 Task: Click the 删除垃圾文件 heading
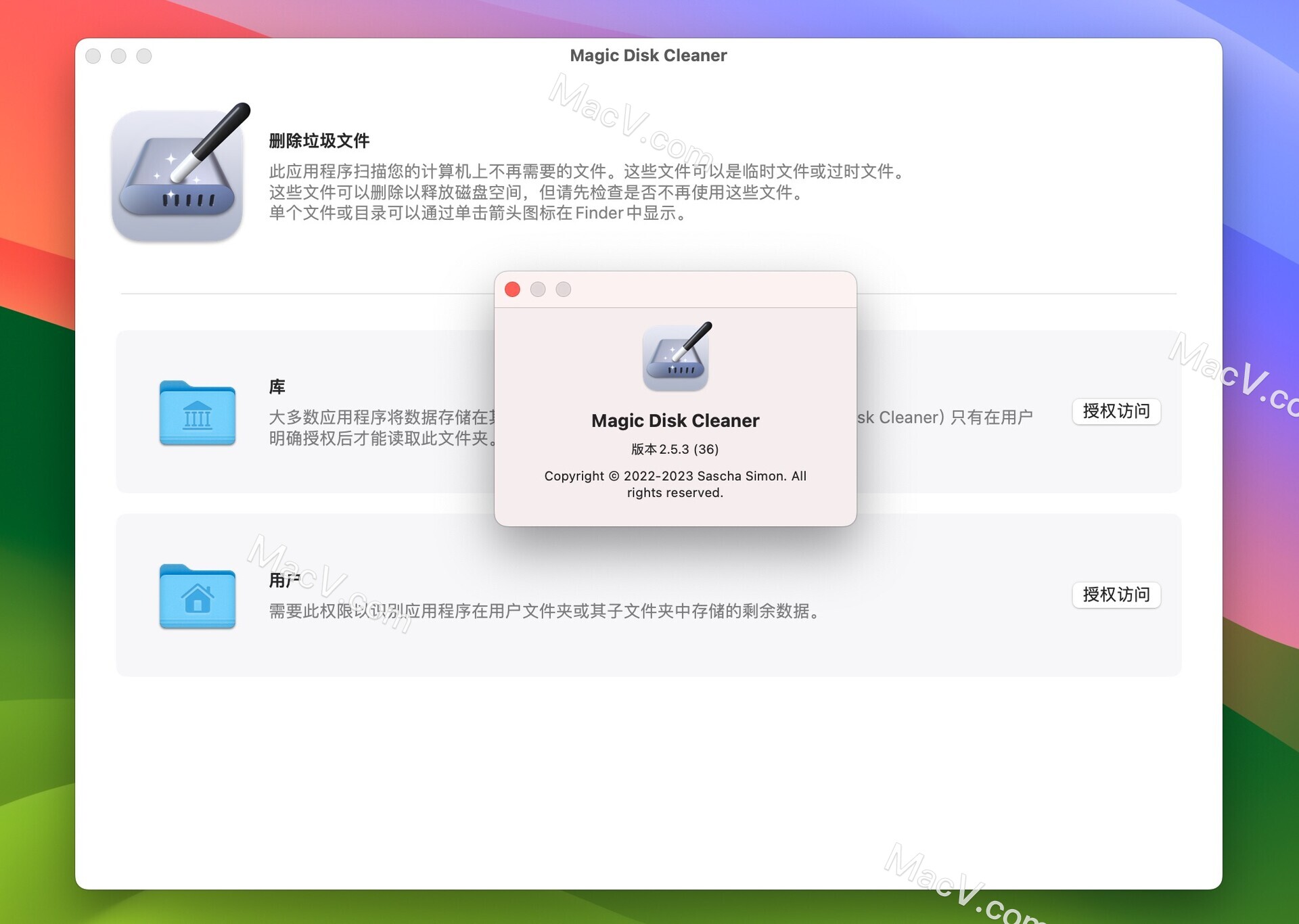tap(319, 141)
